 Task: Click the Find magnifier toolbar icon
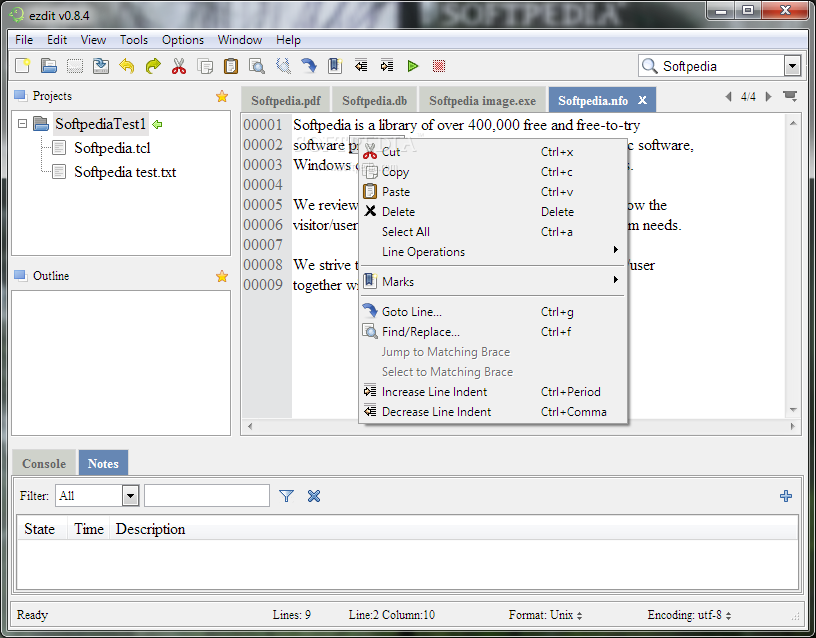pyautogui.click(x=257, y=66)
